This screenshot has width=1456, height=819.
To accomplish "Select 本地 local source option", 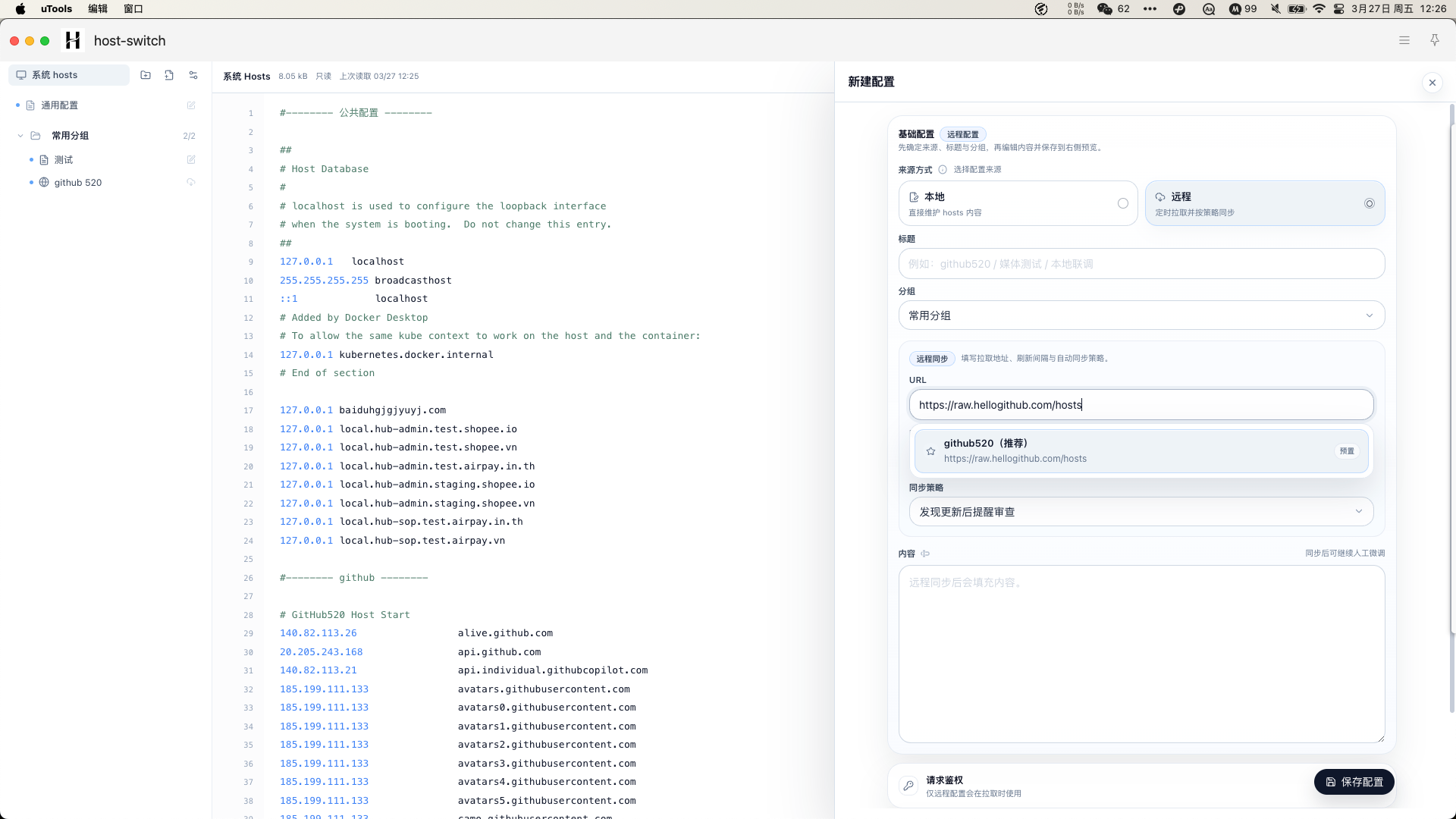I will (1018, 203).
